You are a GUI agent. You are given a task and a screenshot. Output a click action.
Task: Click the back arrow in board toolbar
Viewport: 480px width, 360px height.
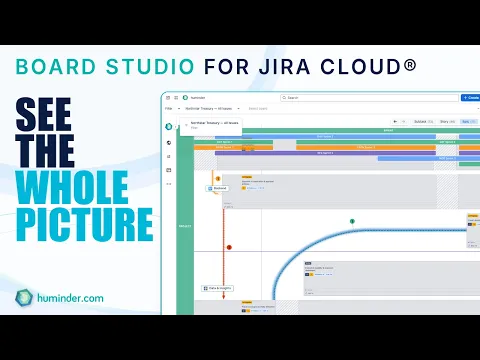tap(395, 122)
